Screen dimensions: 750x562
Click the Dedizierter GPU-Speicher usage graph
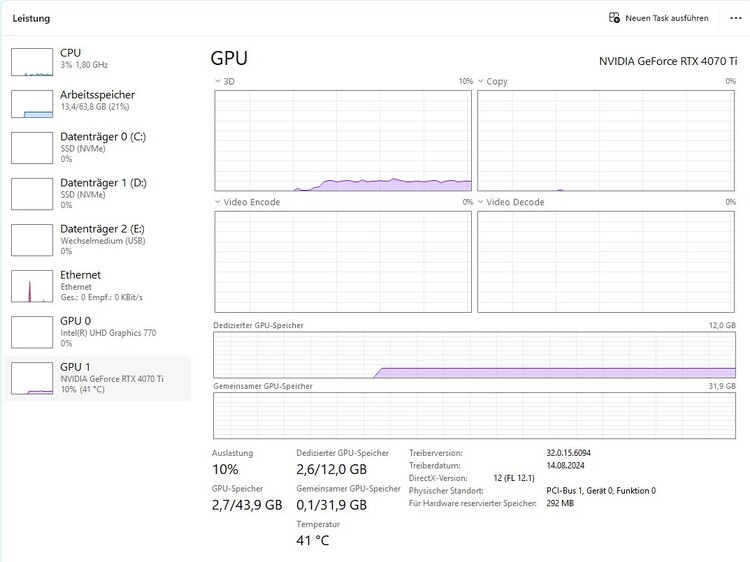click(474, 355)
